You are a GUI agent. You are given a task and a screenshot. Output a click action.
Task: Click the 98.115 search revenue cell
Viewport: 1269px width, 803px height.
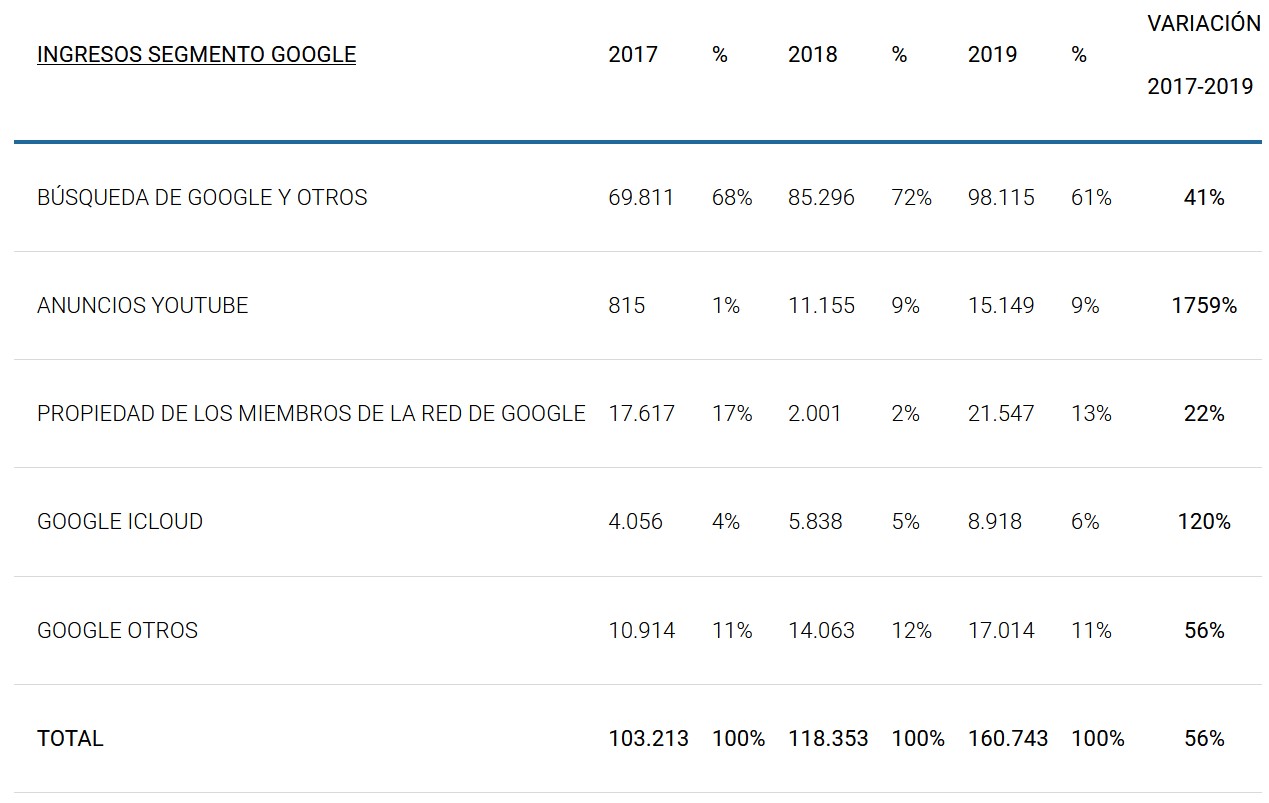tap(1001, 198)
